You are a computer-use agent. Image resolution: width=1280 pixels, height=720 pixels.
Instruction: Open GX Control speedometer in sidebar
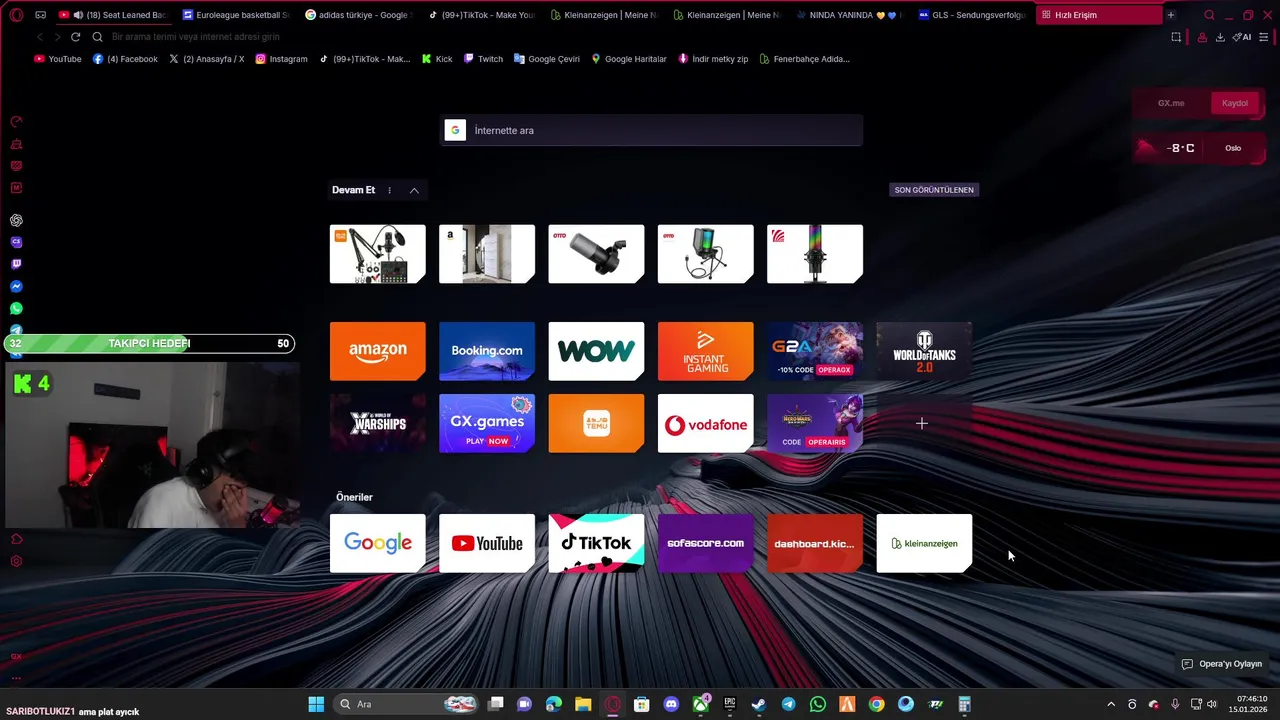coord(16,121)
